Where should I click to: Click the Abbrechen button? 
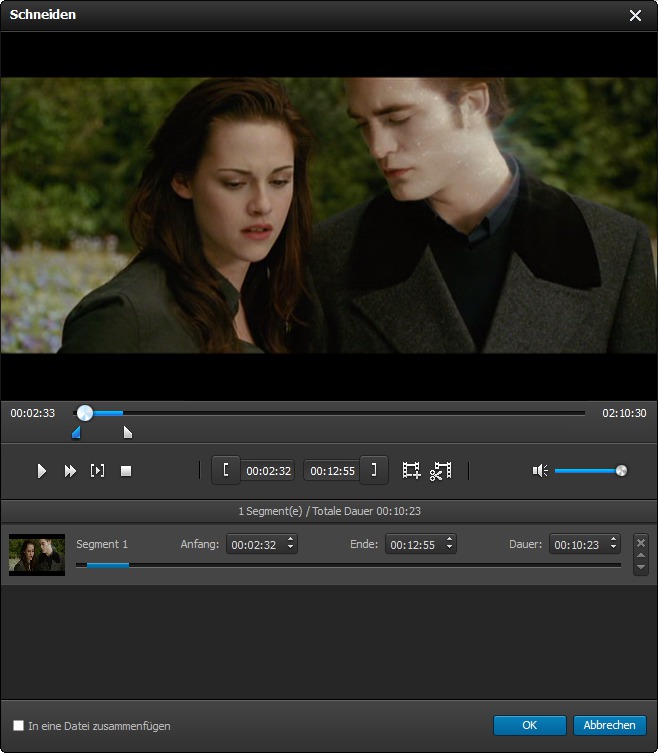click(609, 725)
